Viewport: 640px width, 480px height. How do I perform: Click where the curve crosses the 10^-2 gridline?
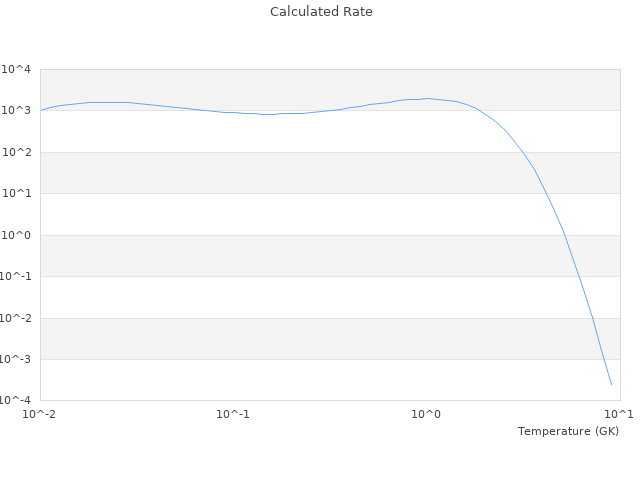pos(593,318)
